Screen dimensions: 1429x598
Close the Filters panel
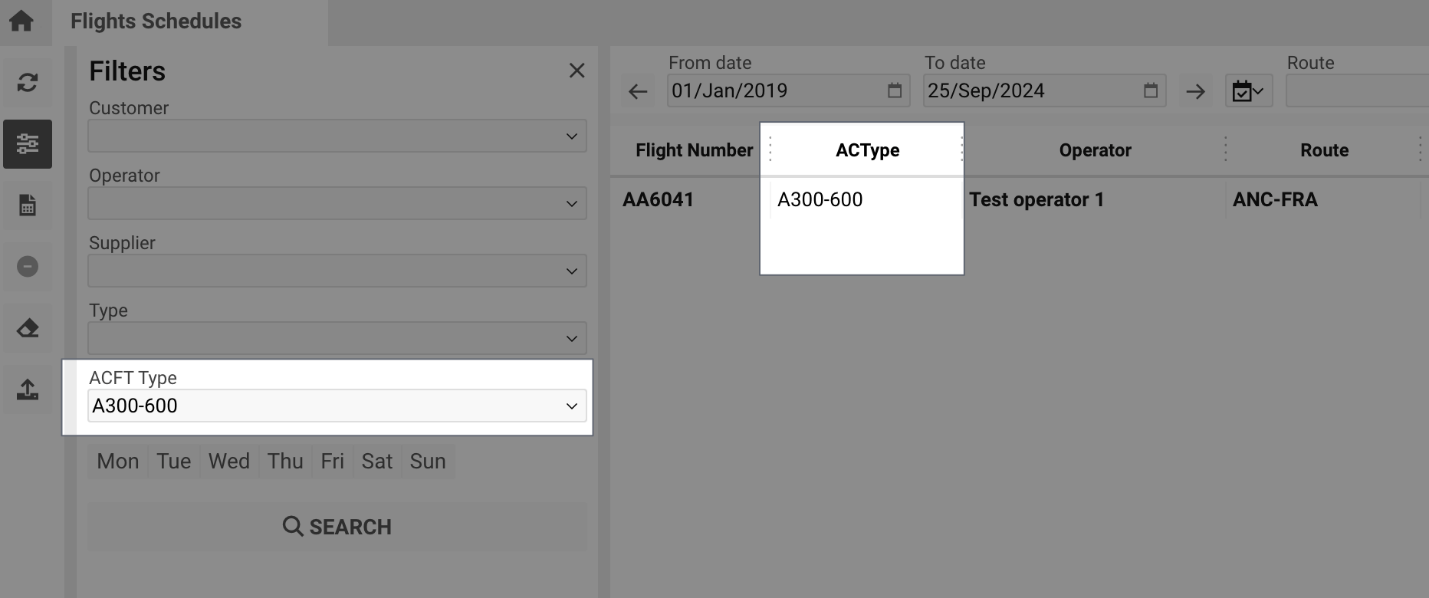[x=577, y=70]
